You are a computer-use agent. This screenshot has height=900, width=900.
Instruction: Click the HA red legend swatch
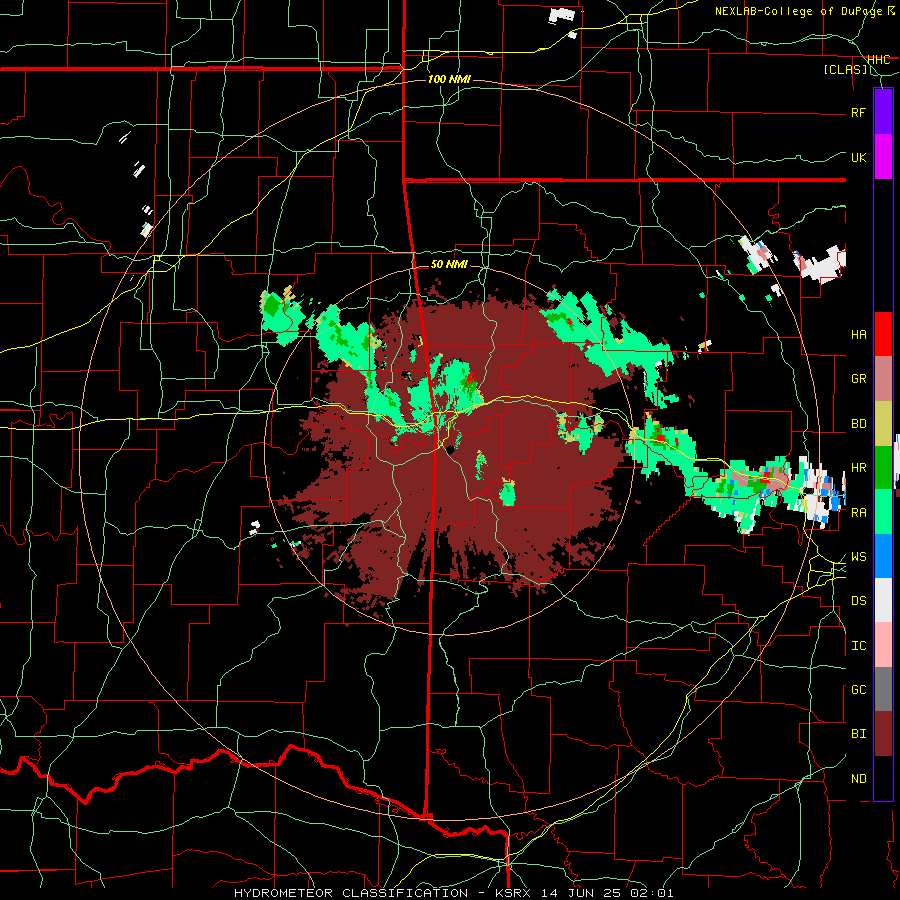point(883,334)
